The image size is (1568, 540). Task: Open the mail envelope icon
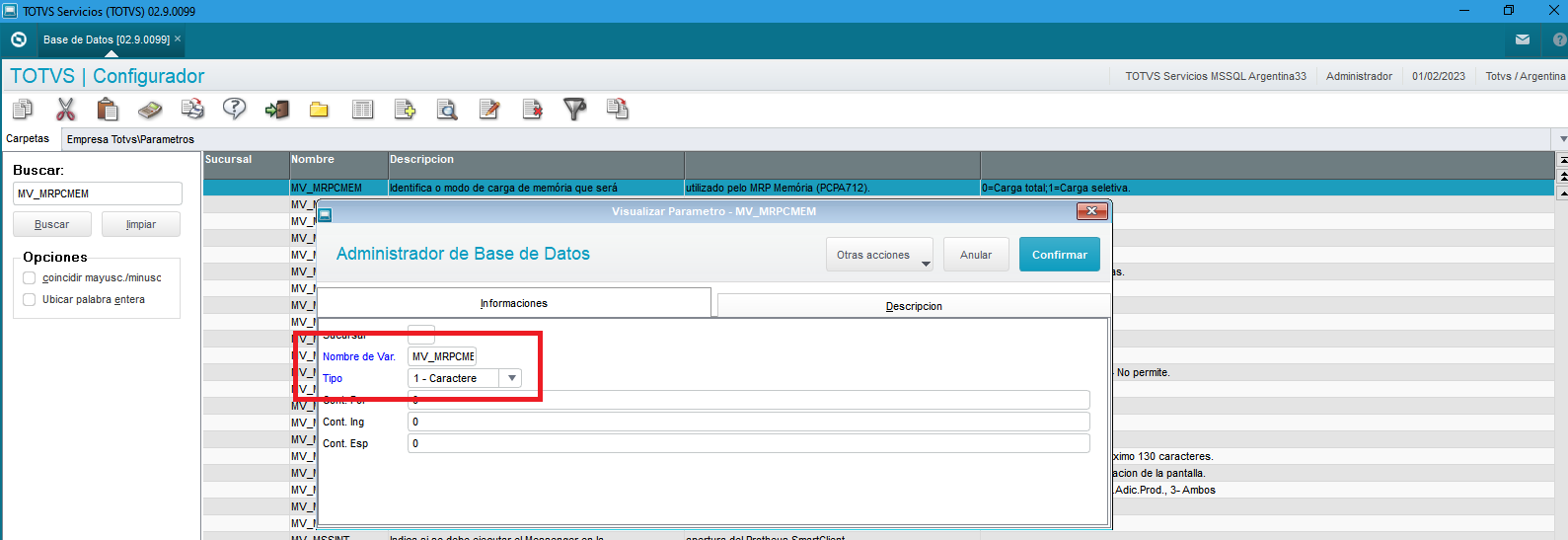click(x=1523, y=39)
